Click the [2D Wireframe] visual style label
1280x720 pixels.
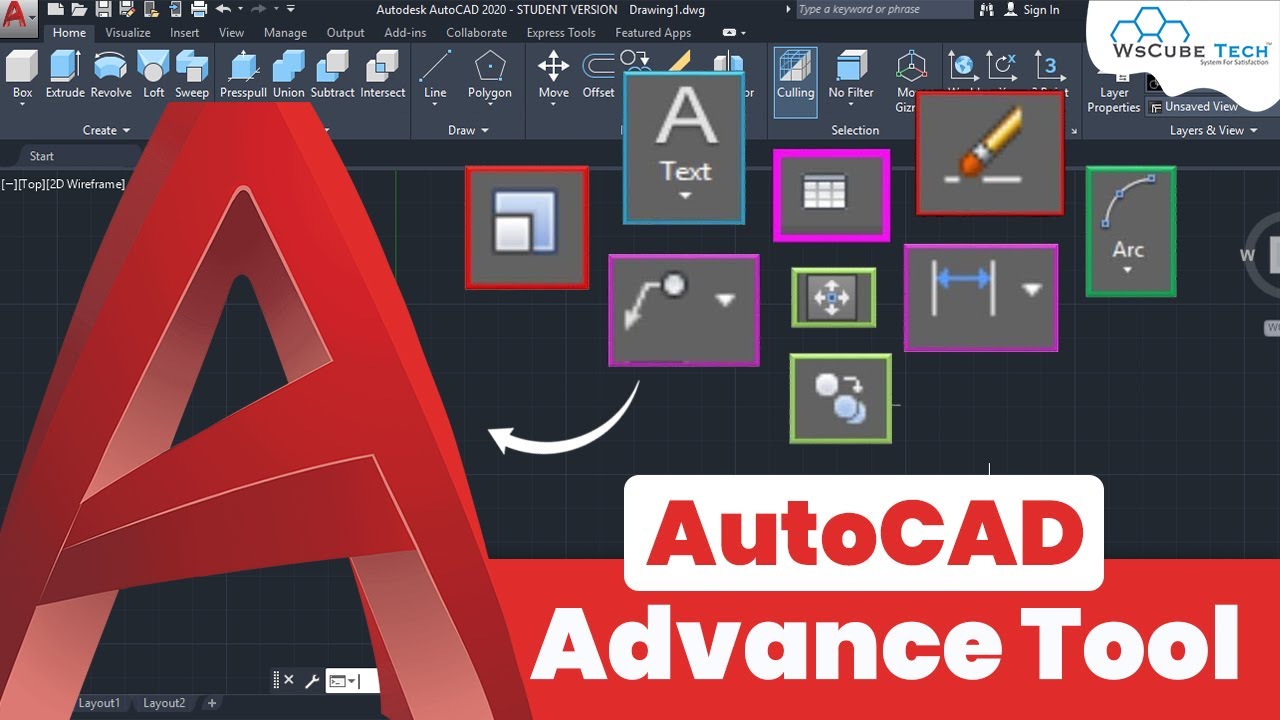click(x=86, y=184)
